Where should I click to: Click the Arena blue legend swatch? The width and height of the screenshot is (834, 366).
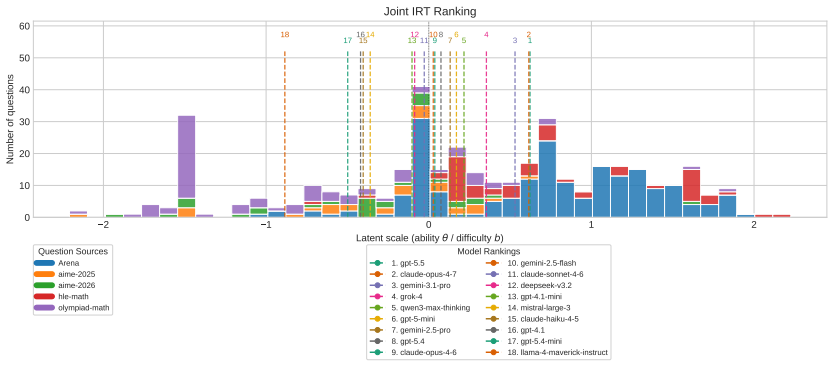44,263
